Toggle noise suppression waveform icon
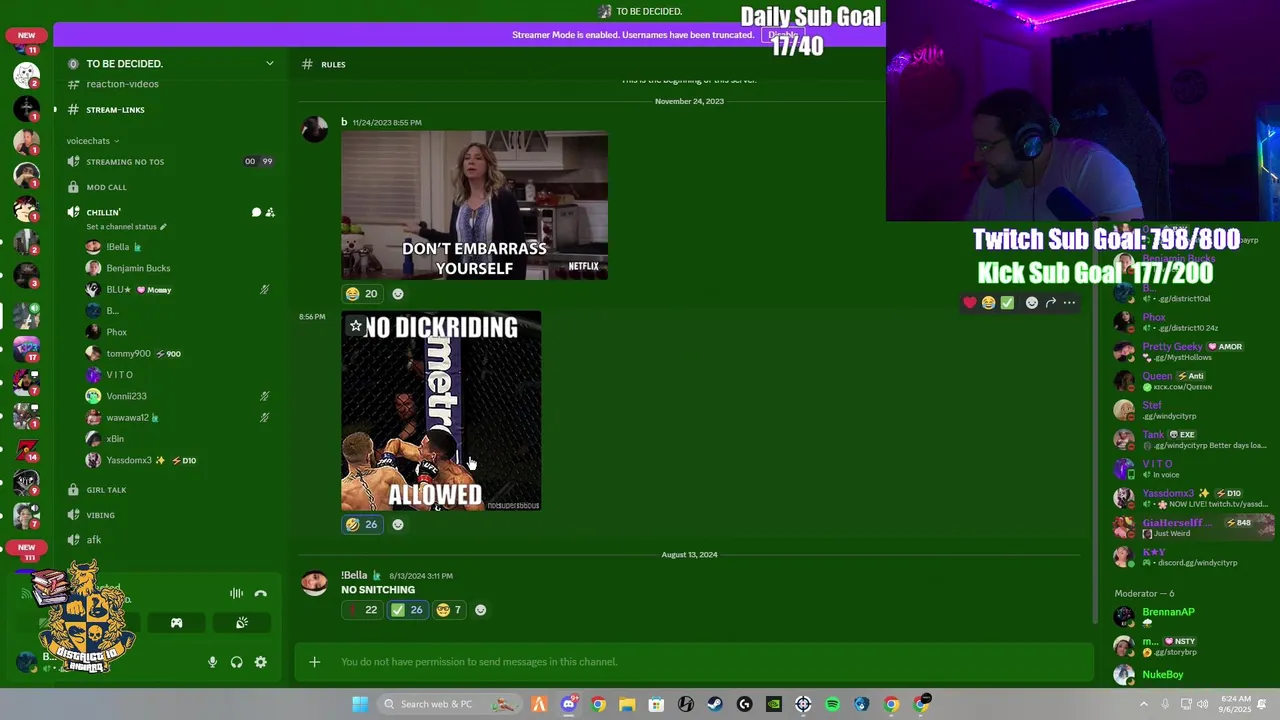Screen dimensions: 1280x720 click(236, 594)
